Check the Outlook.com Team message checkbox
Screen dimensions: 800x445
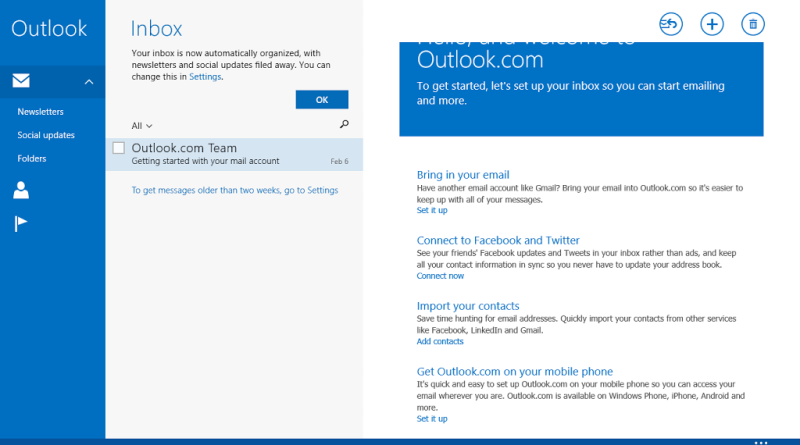coord(119,148)
